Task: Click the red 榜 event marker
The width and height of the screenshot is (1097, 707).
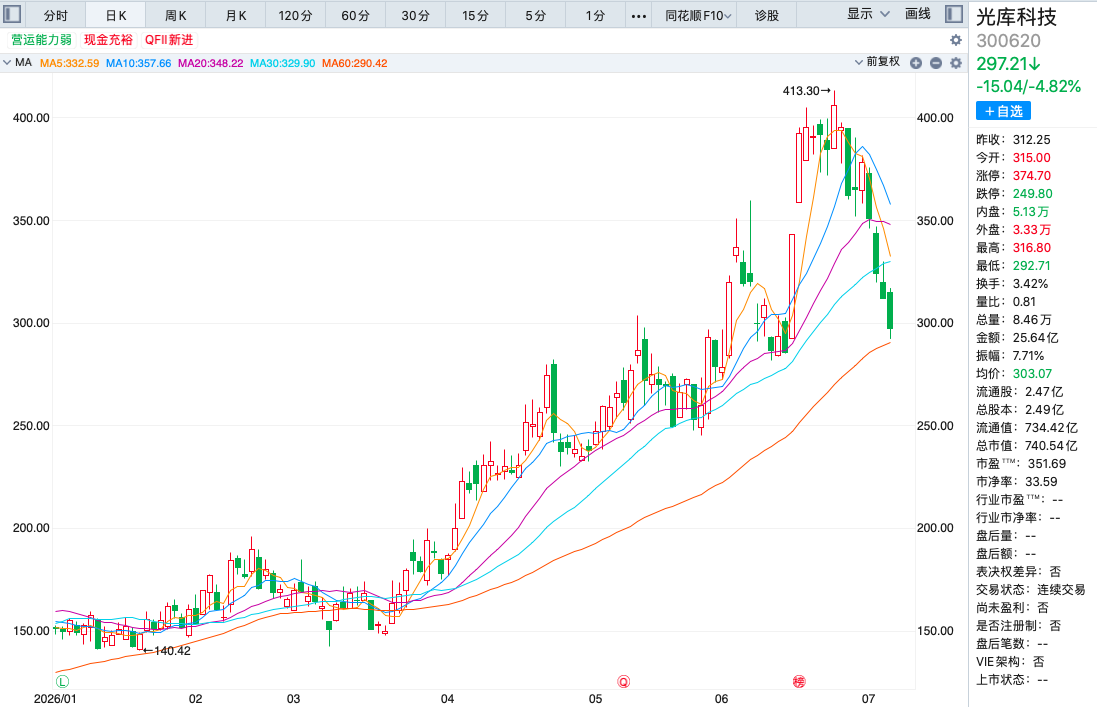Action: 799,681
